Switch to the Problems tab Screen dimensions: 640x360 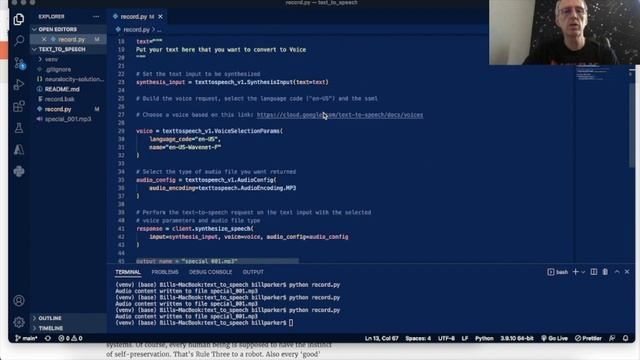pyautogui.click(x=165, y=272)
